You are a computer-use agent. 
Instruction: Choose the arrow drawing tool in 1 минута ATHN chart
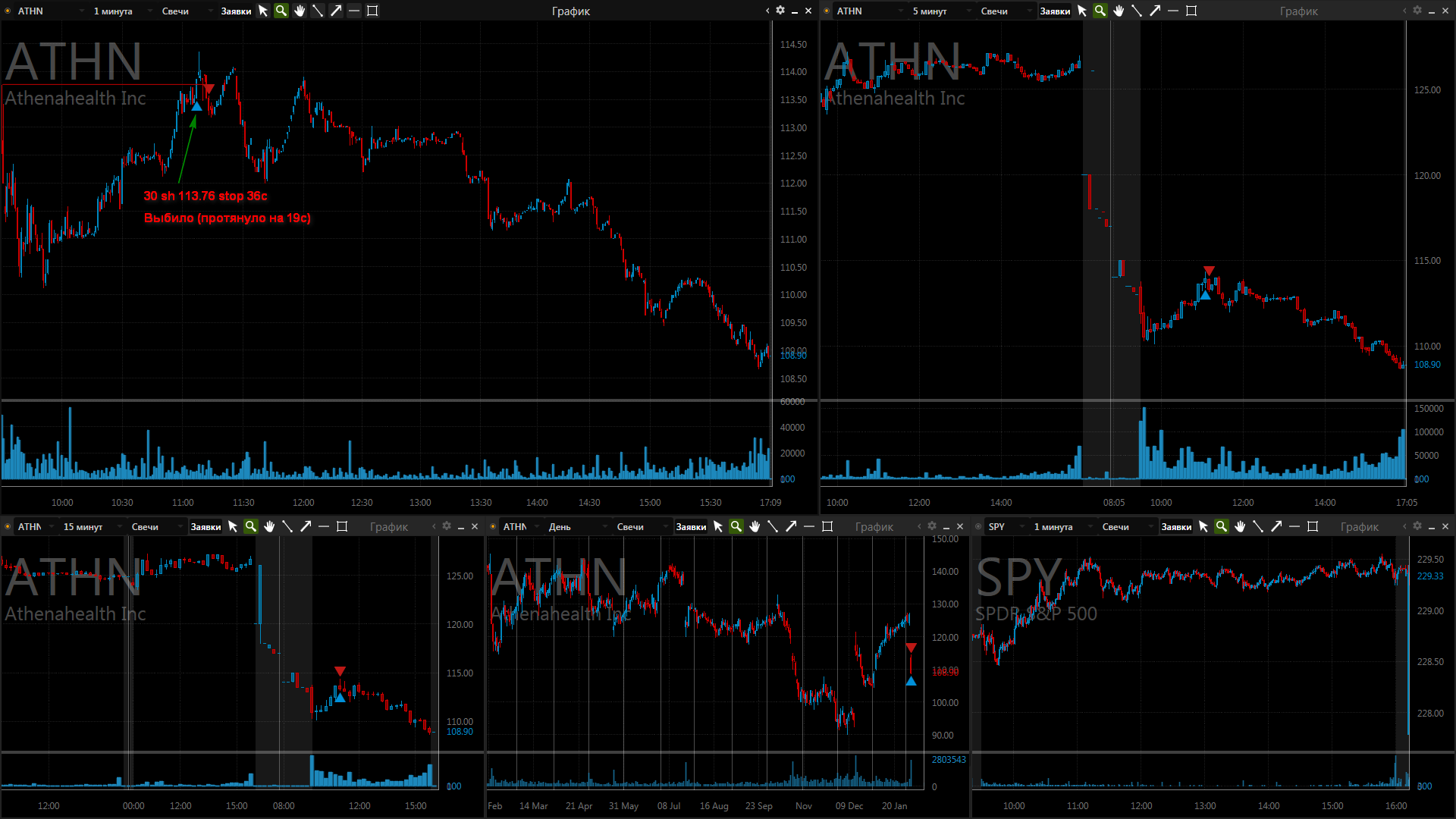336,11
